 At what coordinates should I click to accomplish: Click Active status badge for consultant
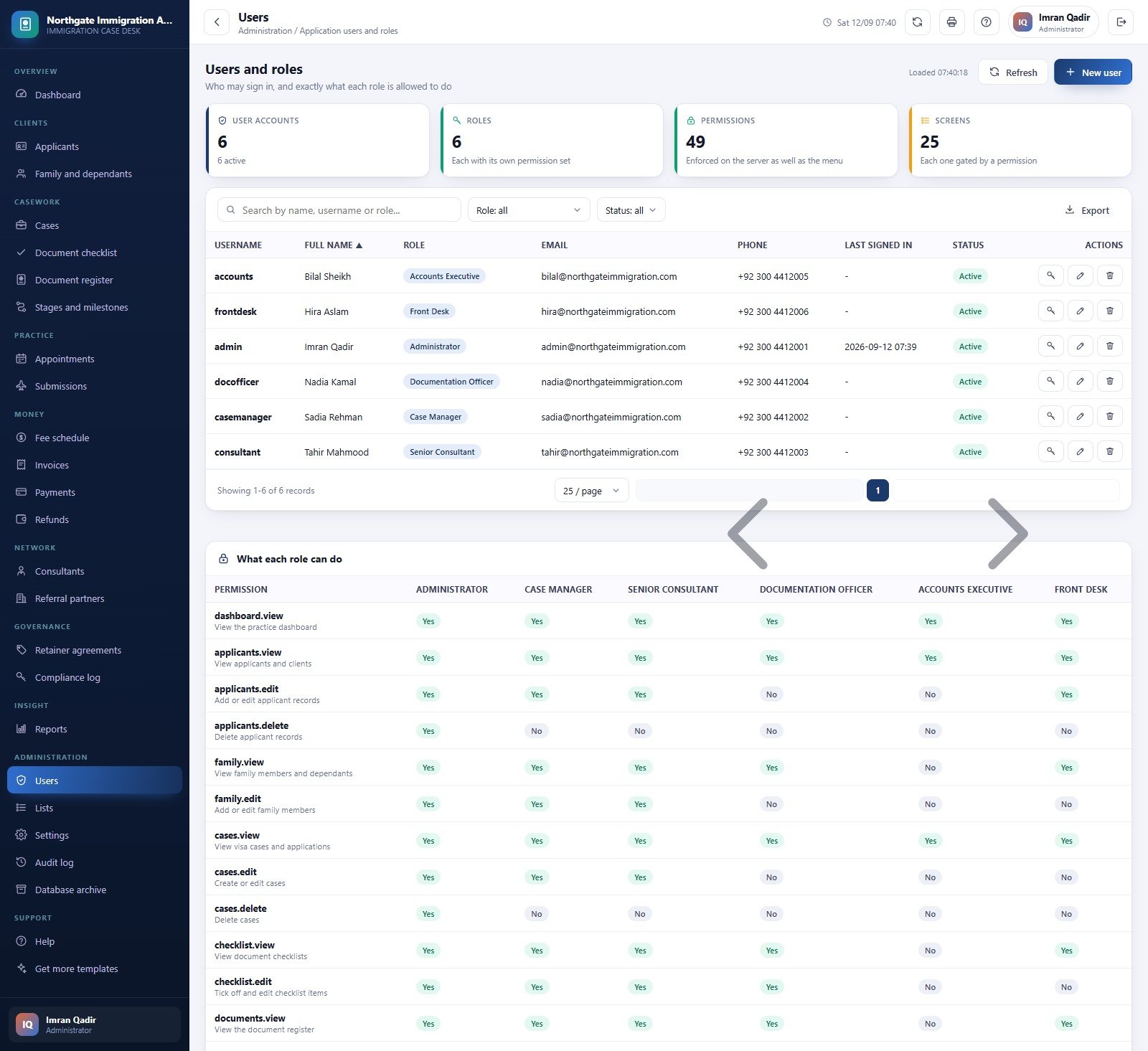[970, 452]
